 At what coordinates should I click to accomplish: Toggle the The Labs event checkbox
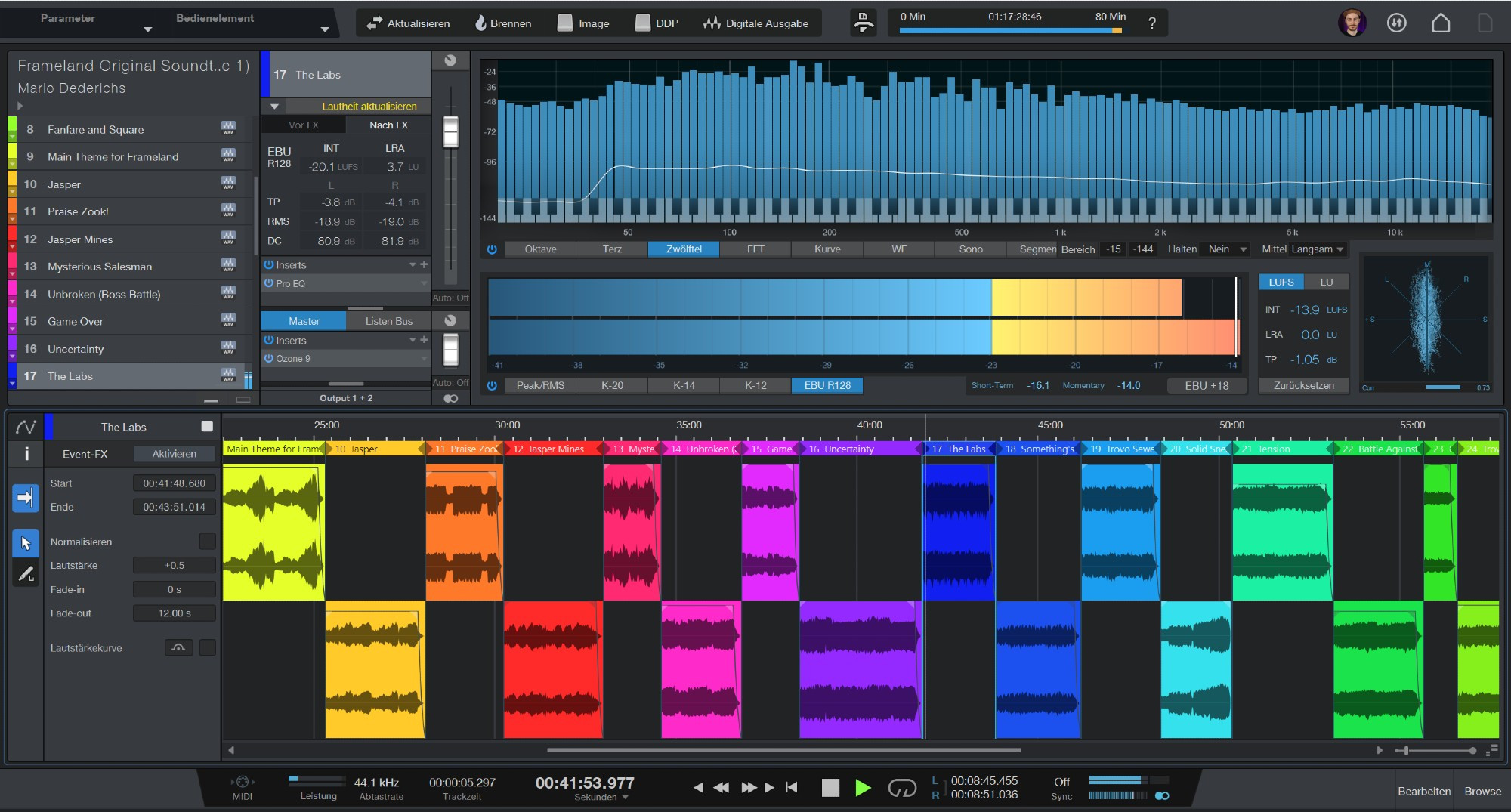tap(207, 427)
